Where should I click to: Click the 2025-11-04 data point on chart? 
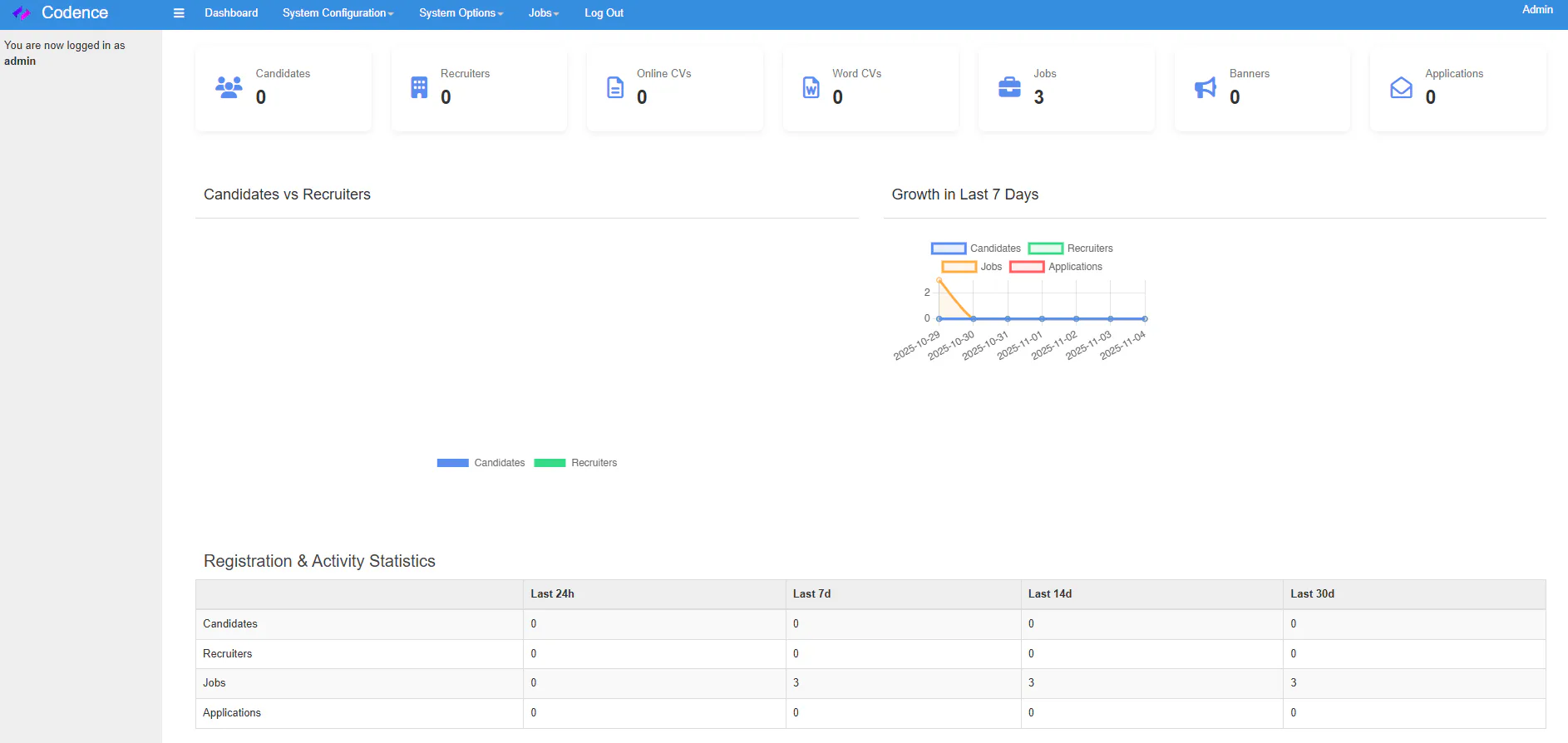[1145, 319]
